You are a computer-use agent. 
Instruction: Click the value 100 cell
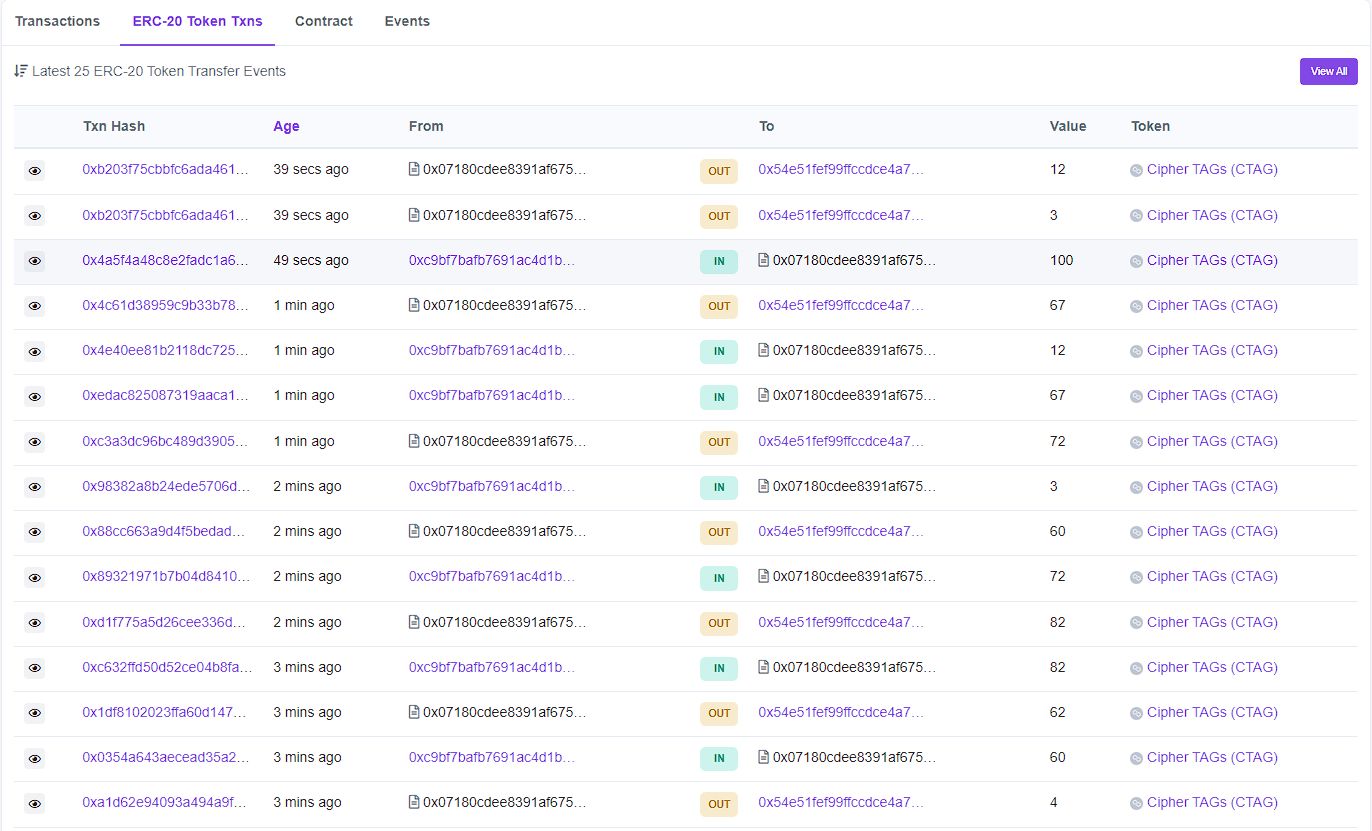point(1061,260)
